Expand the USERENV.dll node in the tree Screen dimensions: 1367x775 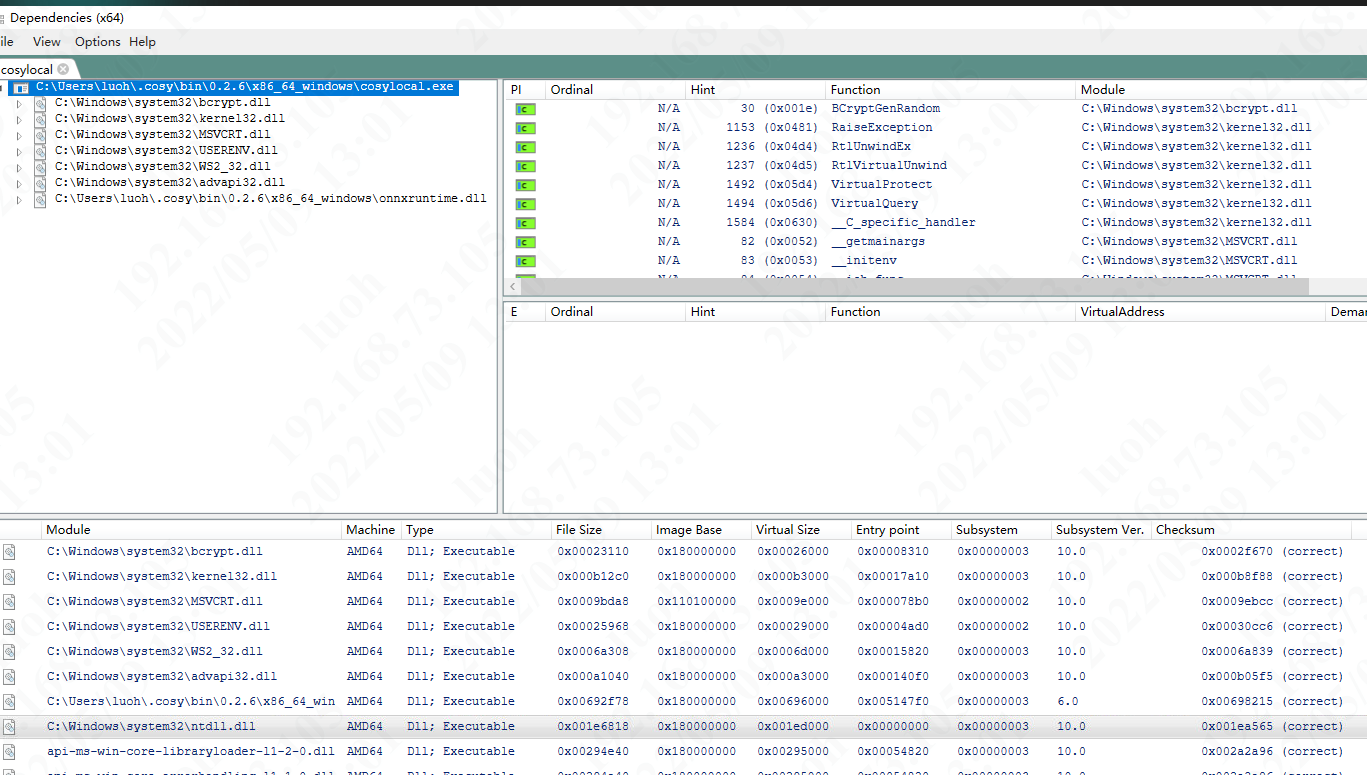pos(18,151)
